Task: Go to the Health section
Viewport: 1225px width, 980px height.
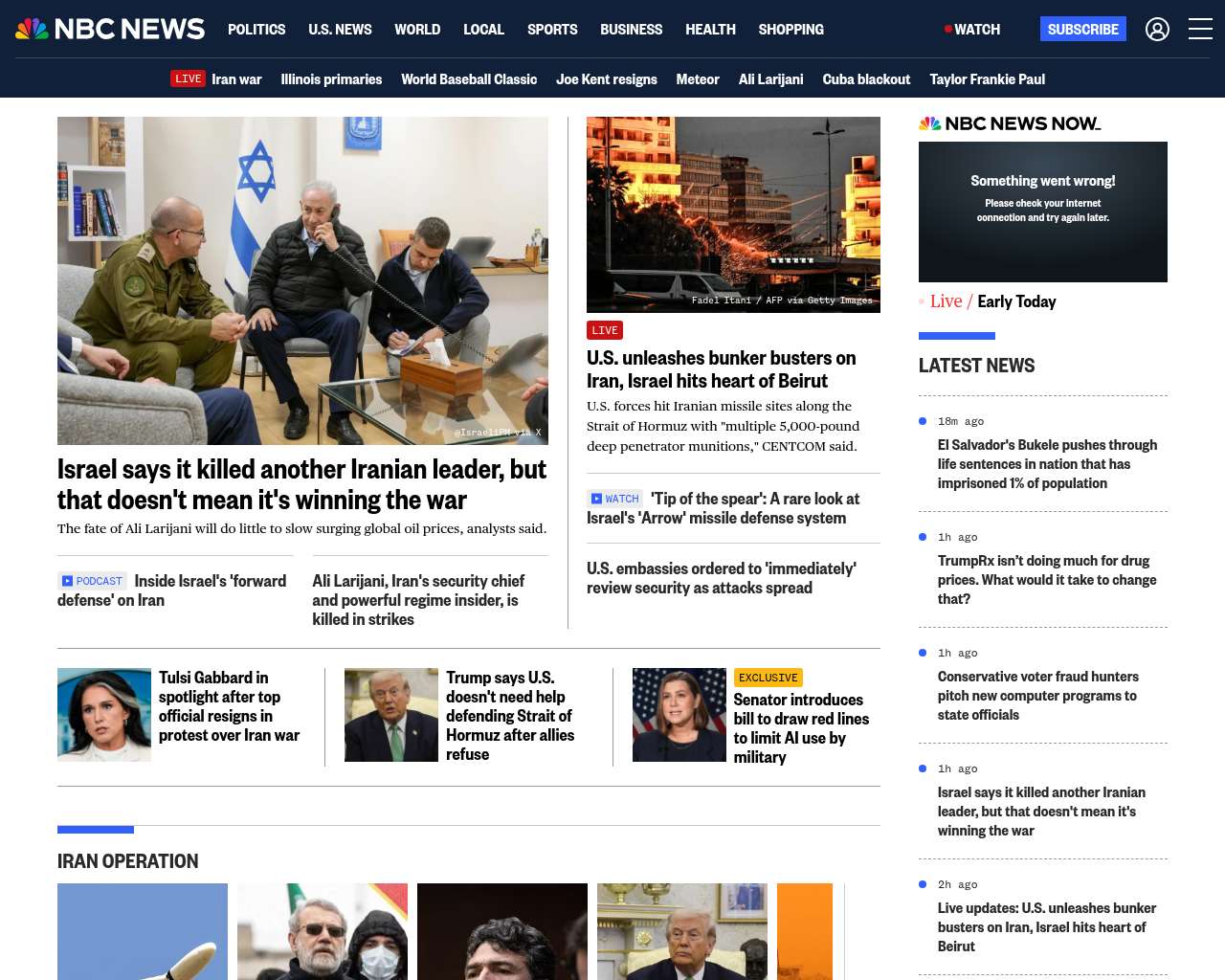Action: click(710, 30)
